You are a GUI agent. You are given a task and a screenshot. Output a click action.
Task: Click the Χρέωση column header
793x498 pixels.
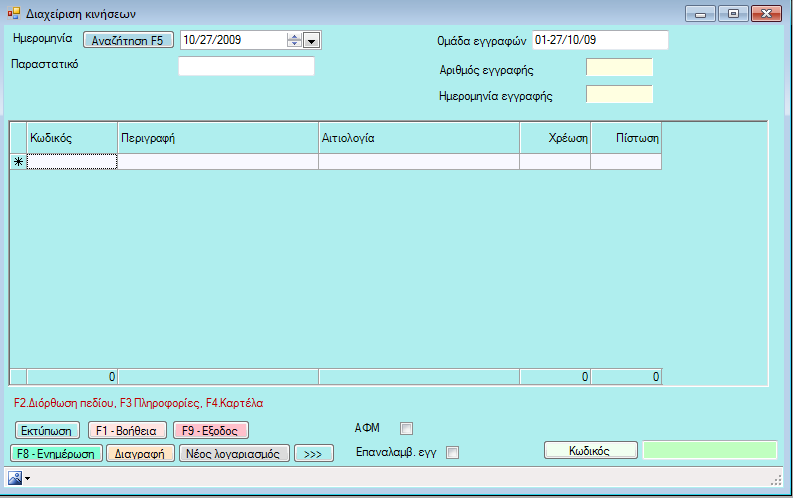click(555, 138)
